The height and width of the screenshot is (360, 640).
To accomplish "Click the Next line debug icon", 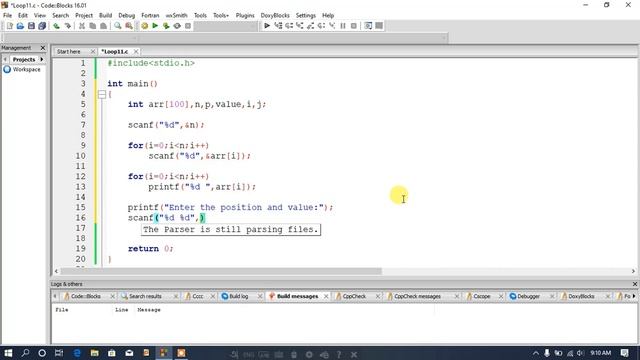I will coord(289,26).
